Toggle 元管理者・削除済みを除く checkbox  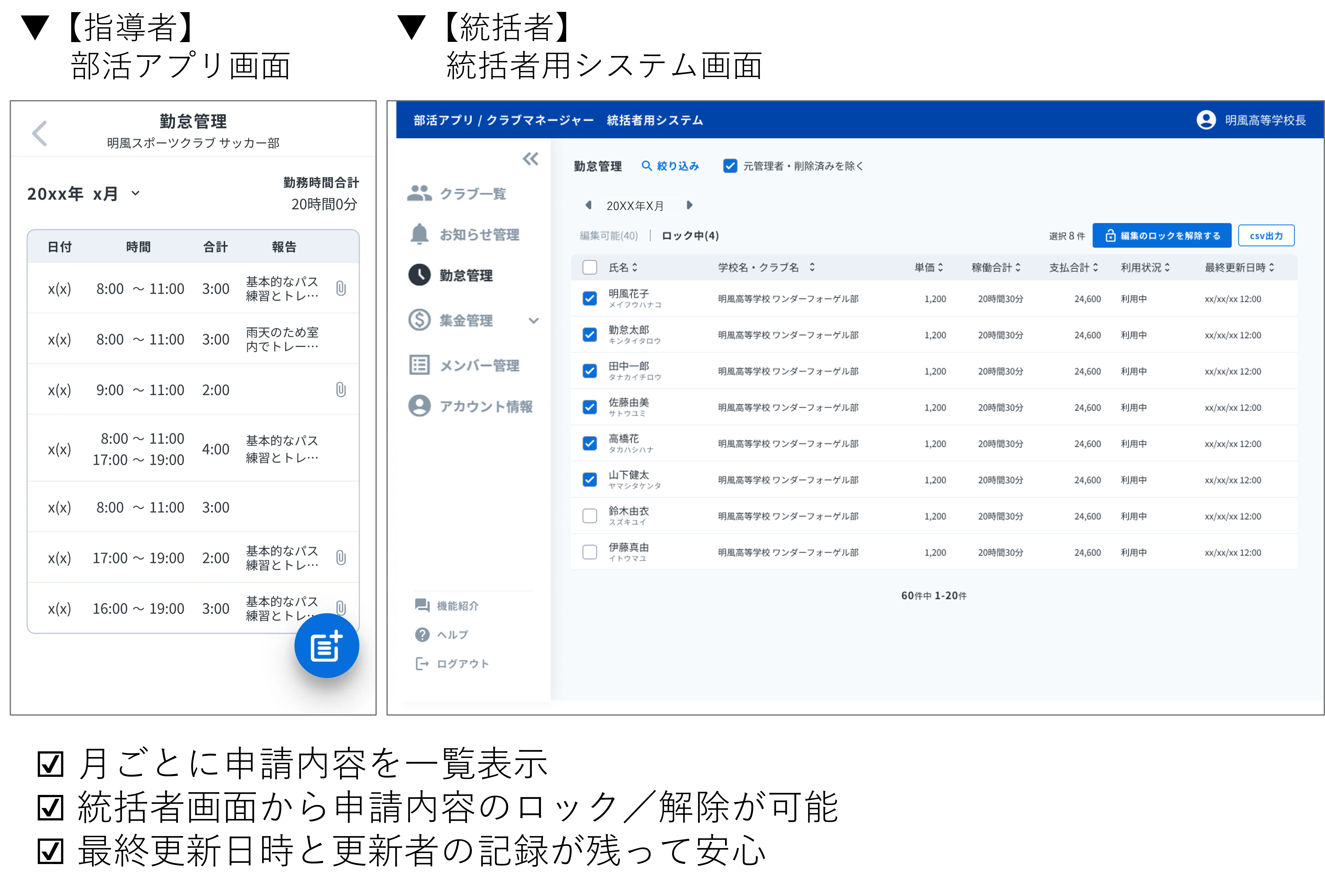click(x=730, y=165)
